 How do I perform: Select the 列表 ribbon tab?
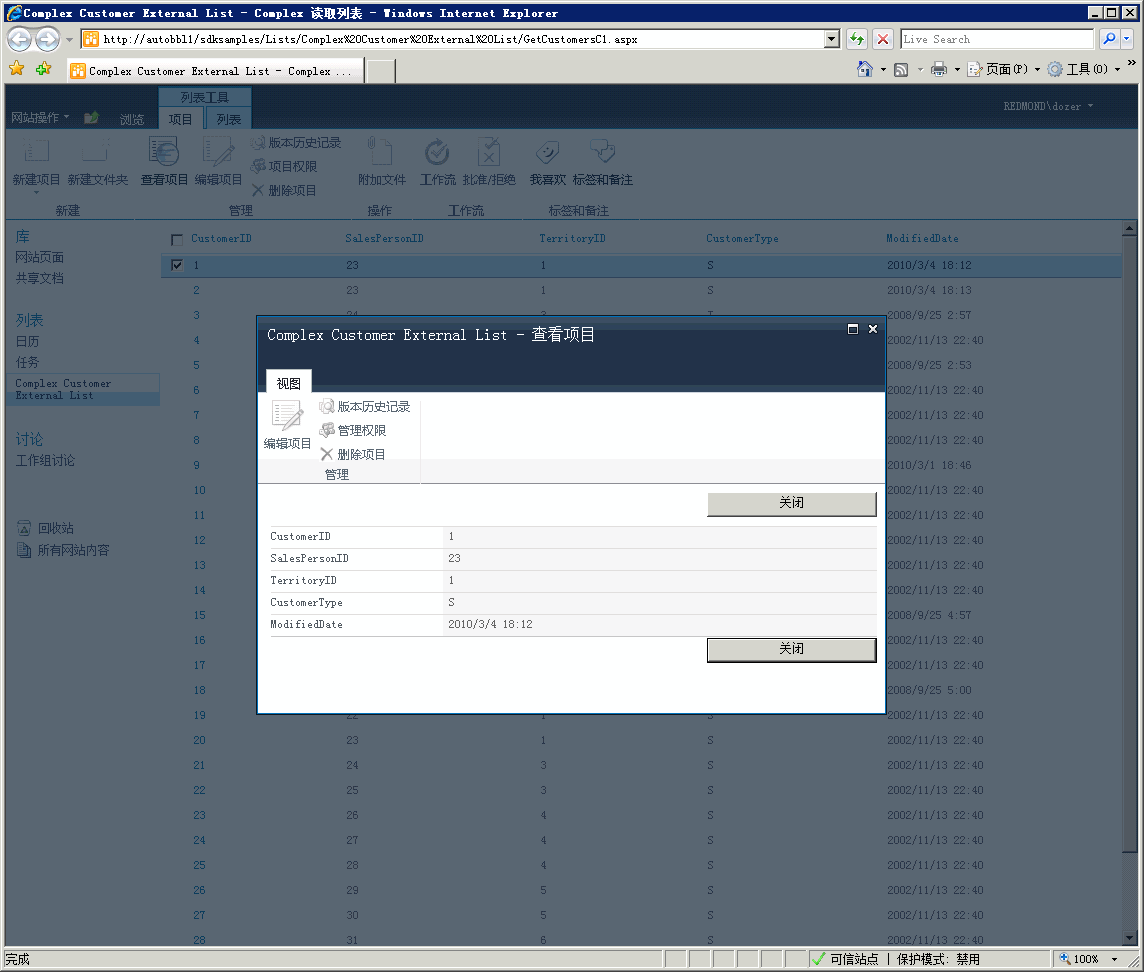click(x=228, y=119)
